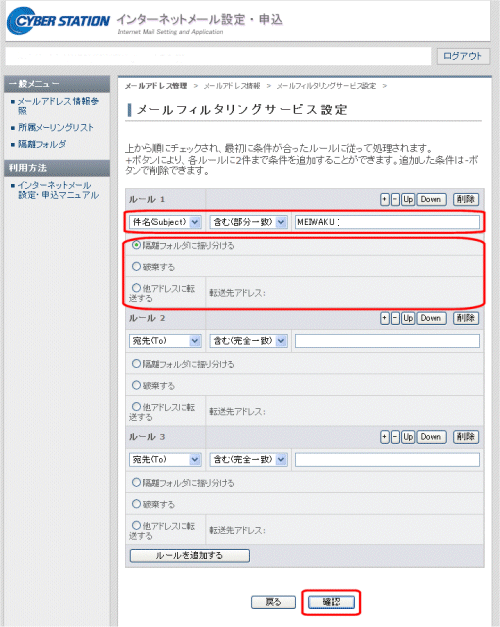This screenshot has width=500, height=627.
Task: Select Rule 3 他アドレスに転送する radio
Action: [136, 525]
